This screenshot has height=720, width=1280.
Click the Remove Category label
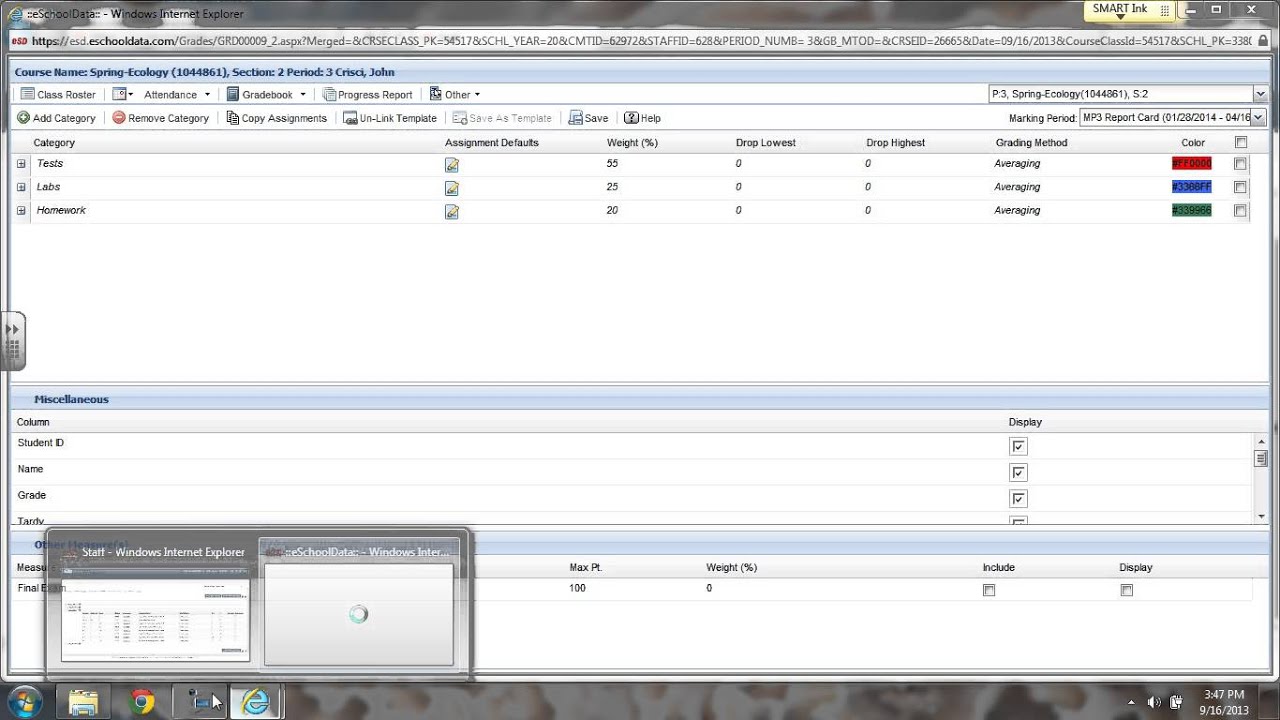tap(169, 118)
